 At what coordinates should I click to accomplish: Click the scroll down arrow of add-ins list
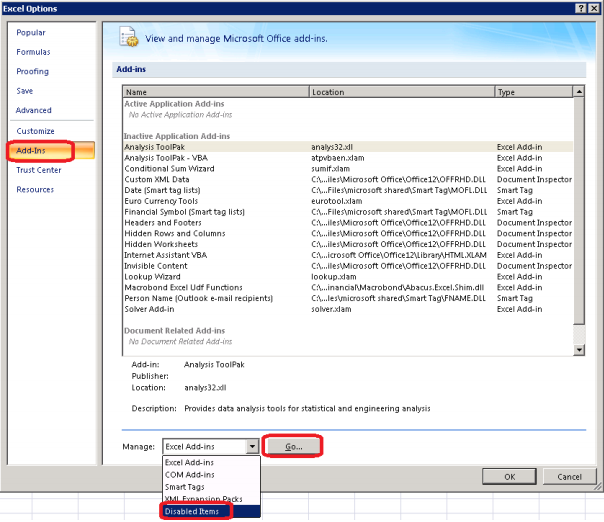[x=579, y=350]
